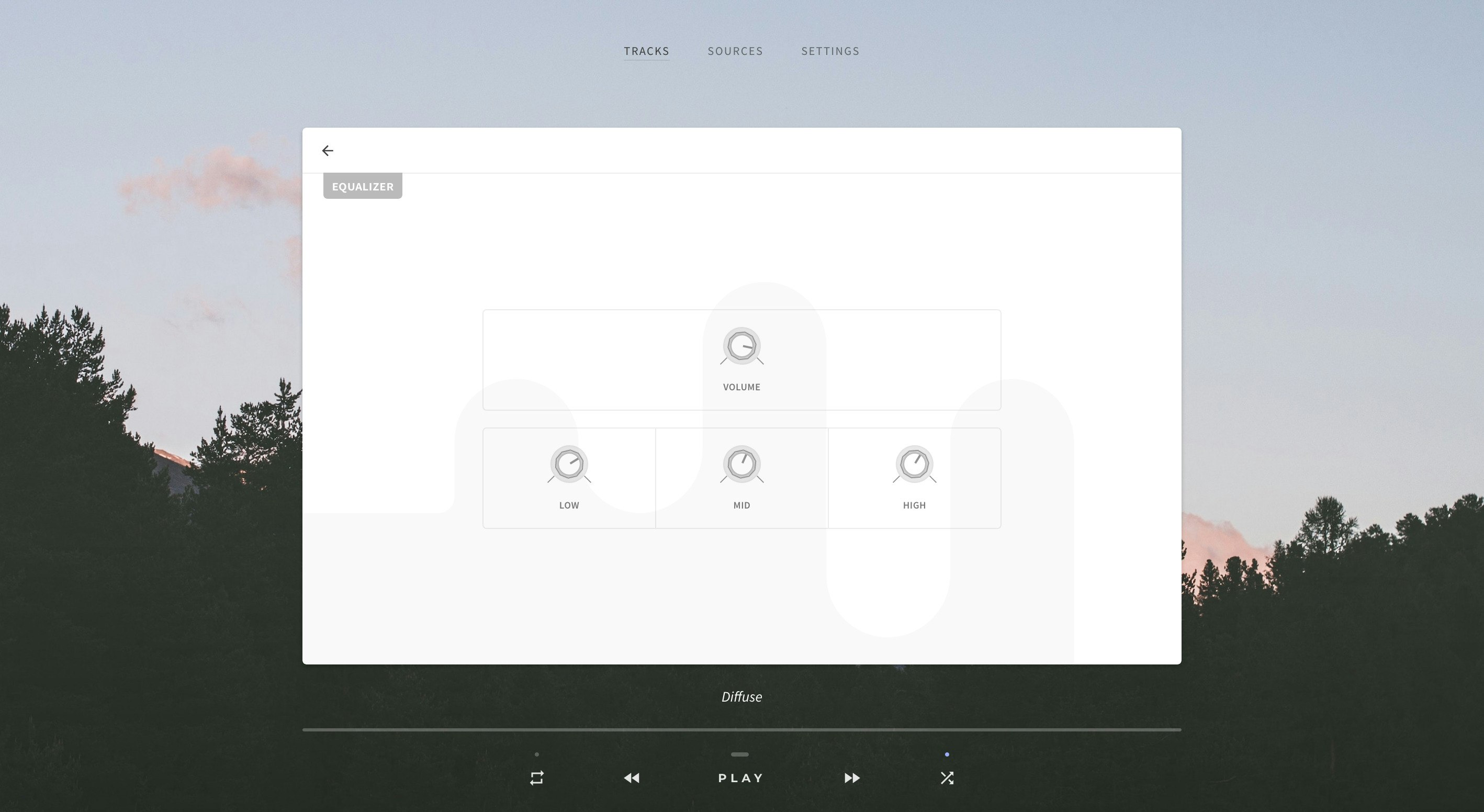
Task: Enable repeat mode
Action: click(536, 777)
